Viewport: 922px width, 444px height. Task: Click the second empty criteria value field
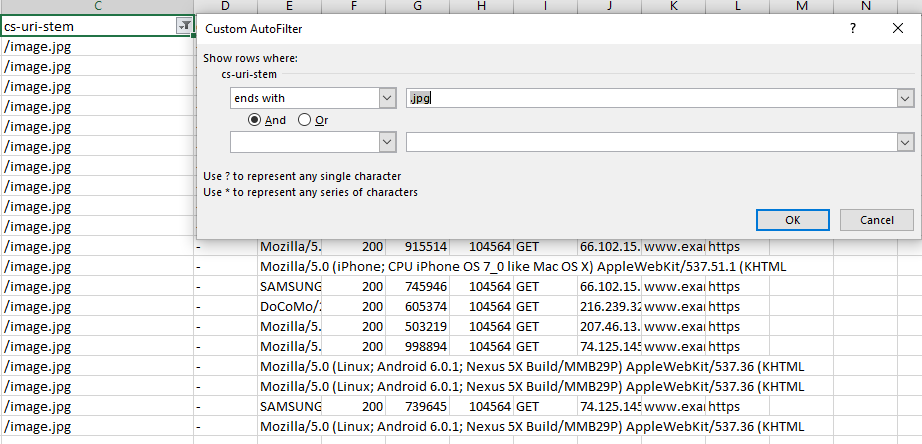pyautogui.click(x=650, y=143)
